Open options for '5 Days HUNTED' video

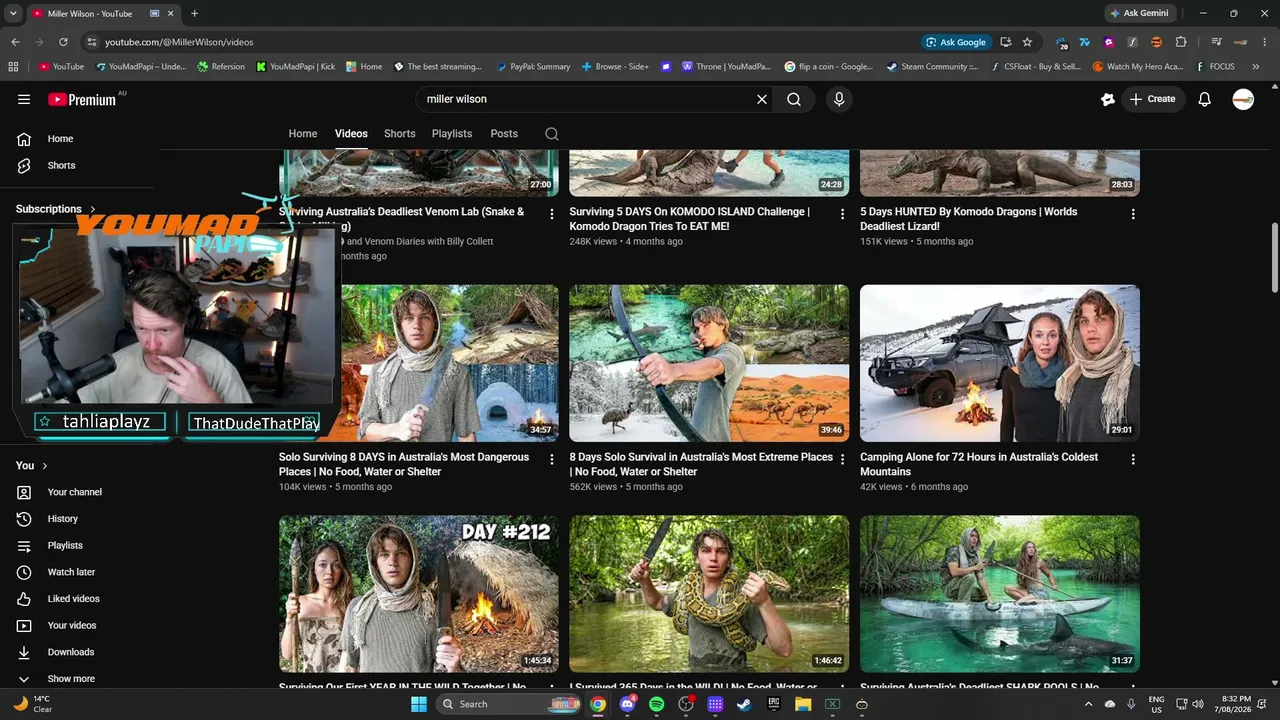[1133, 214]
